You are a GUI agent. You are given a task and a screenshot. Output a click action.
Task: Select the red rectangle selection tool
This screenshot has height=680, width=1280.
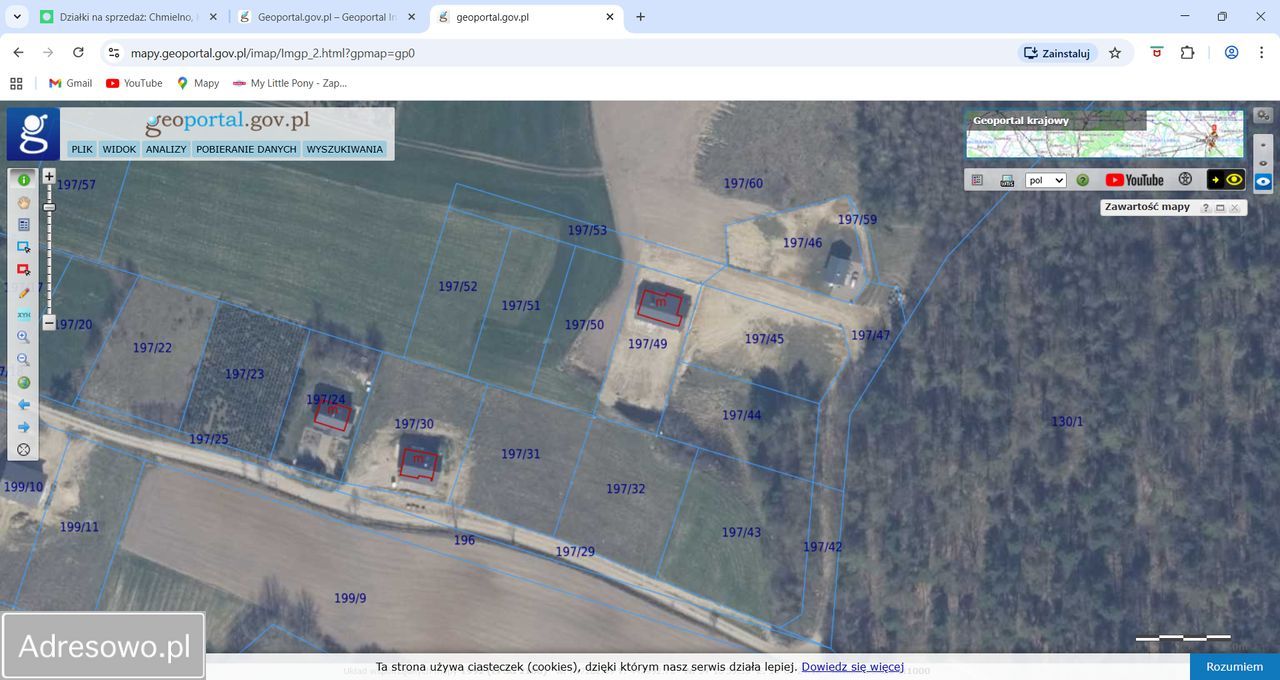tap(24, 270)
